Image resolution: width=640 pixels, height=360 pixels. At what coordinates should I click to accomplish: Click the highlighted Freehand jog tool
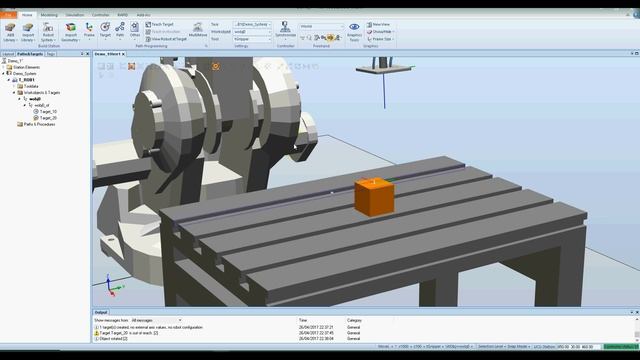[x=330, y=38]
